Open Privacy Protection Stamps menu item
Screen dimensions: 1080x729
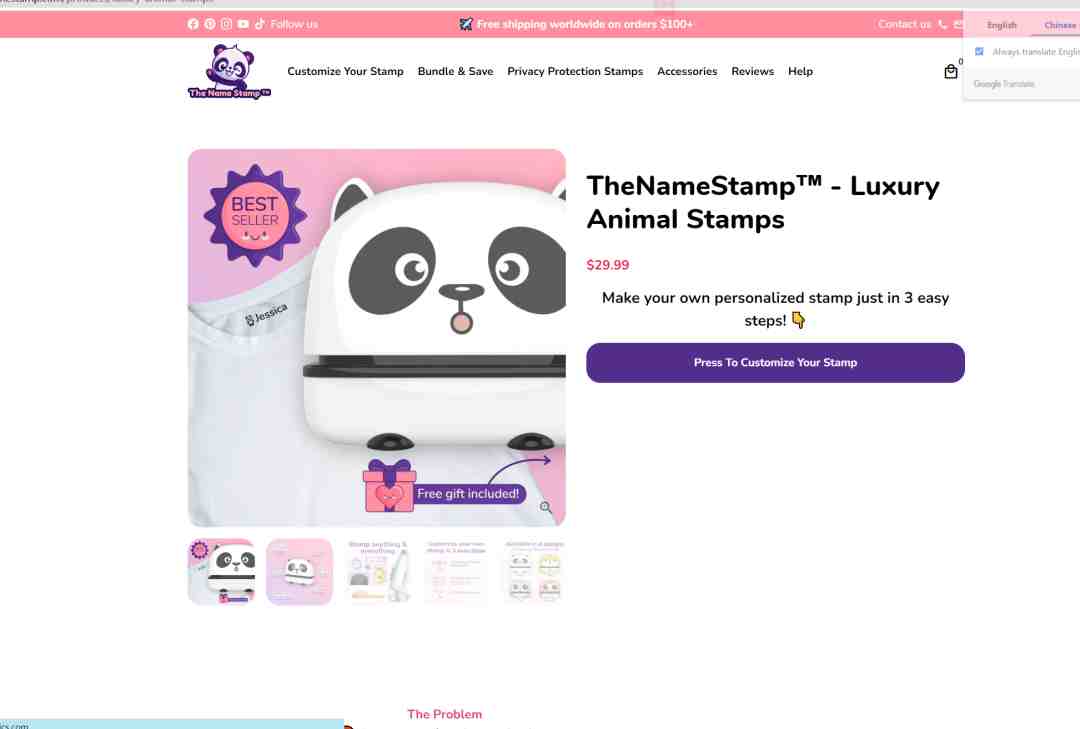click(x=575, y=72)
